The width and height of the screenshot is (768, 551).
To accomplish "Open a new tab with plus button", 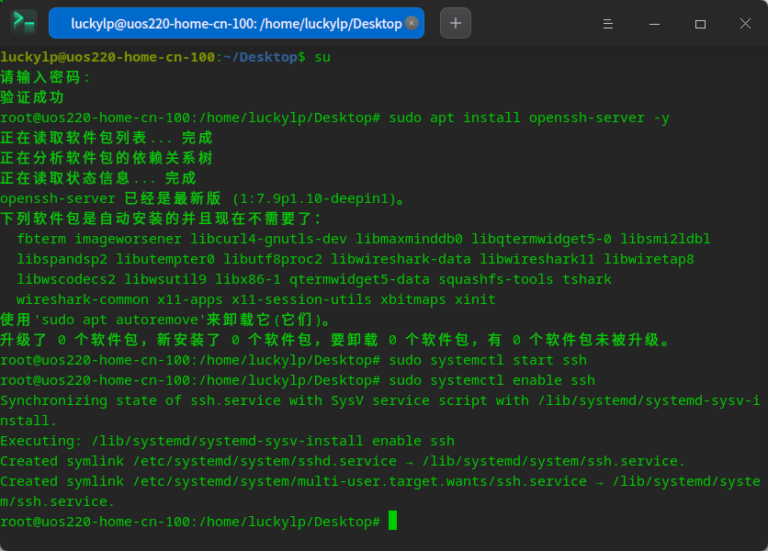I will 455,23.
